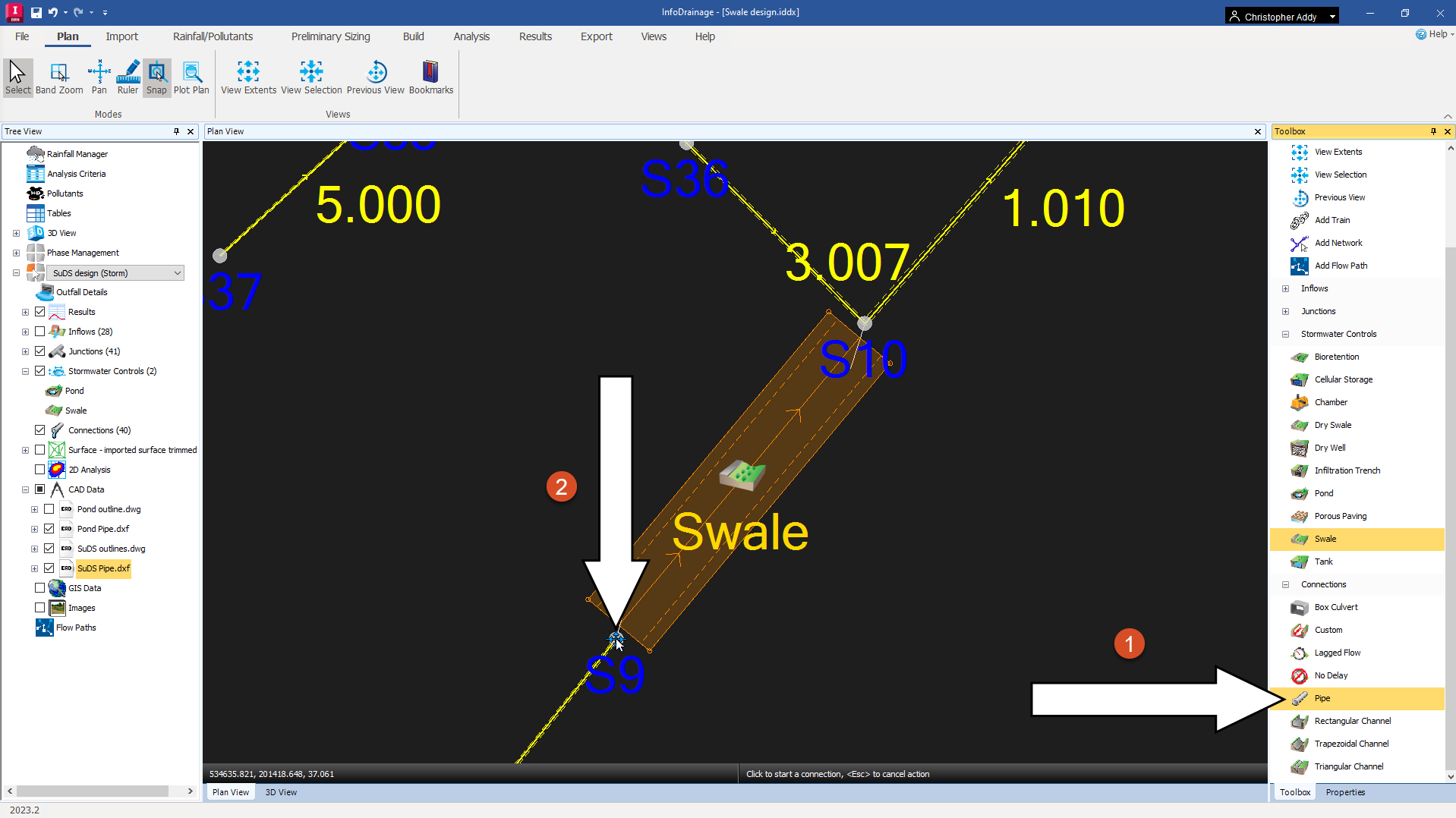Expand the 3D View tree node
This screenshot has width=1456, height=818.
pyautogui.click(x=16, y=233)
